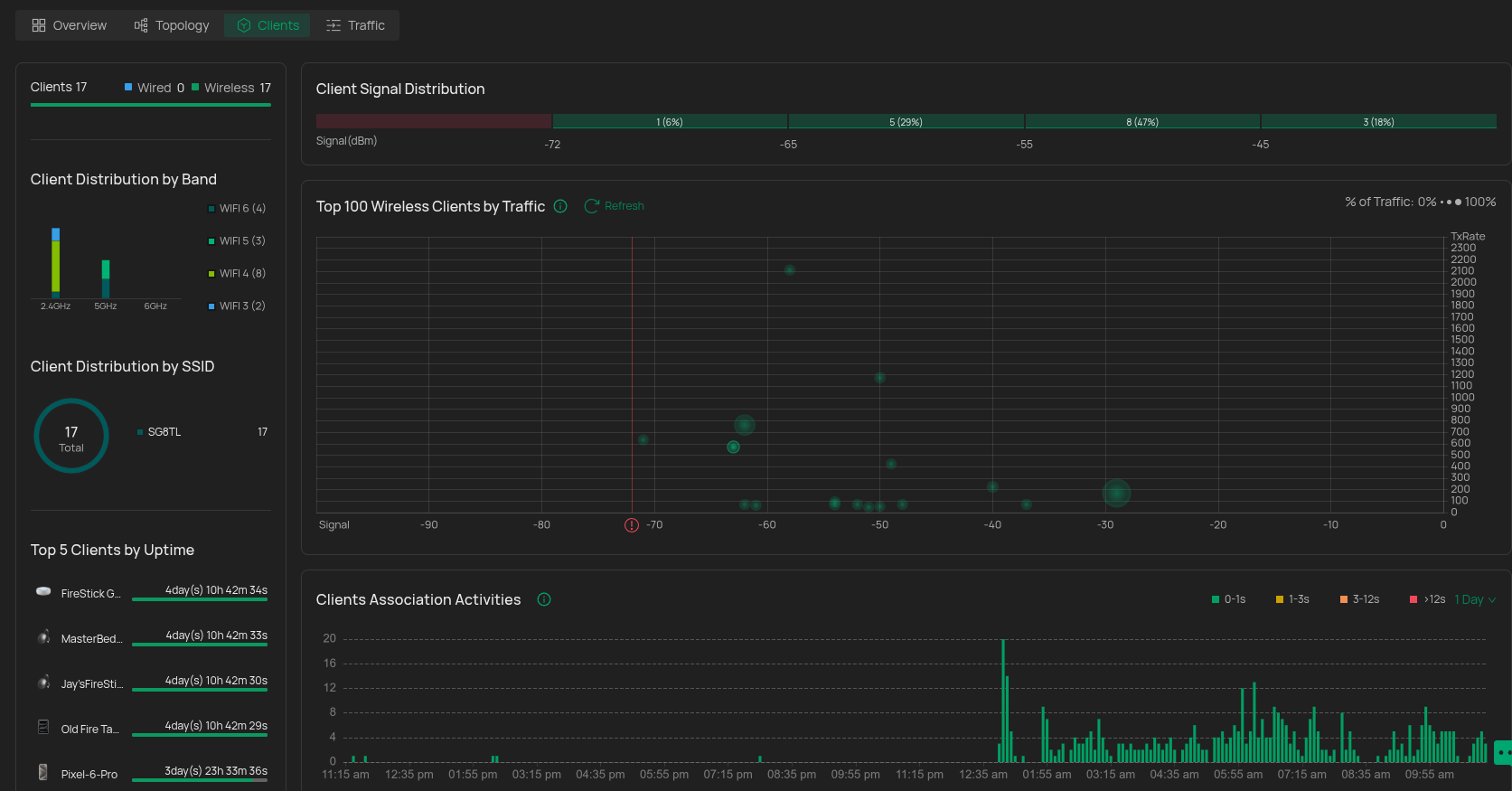The image size is (1512, 791).
Task: Open the Clients tab
Action: tap(268, 25)
